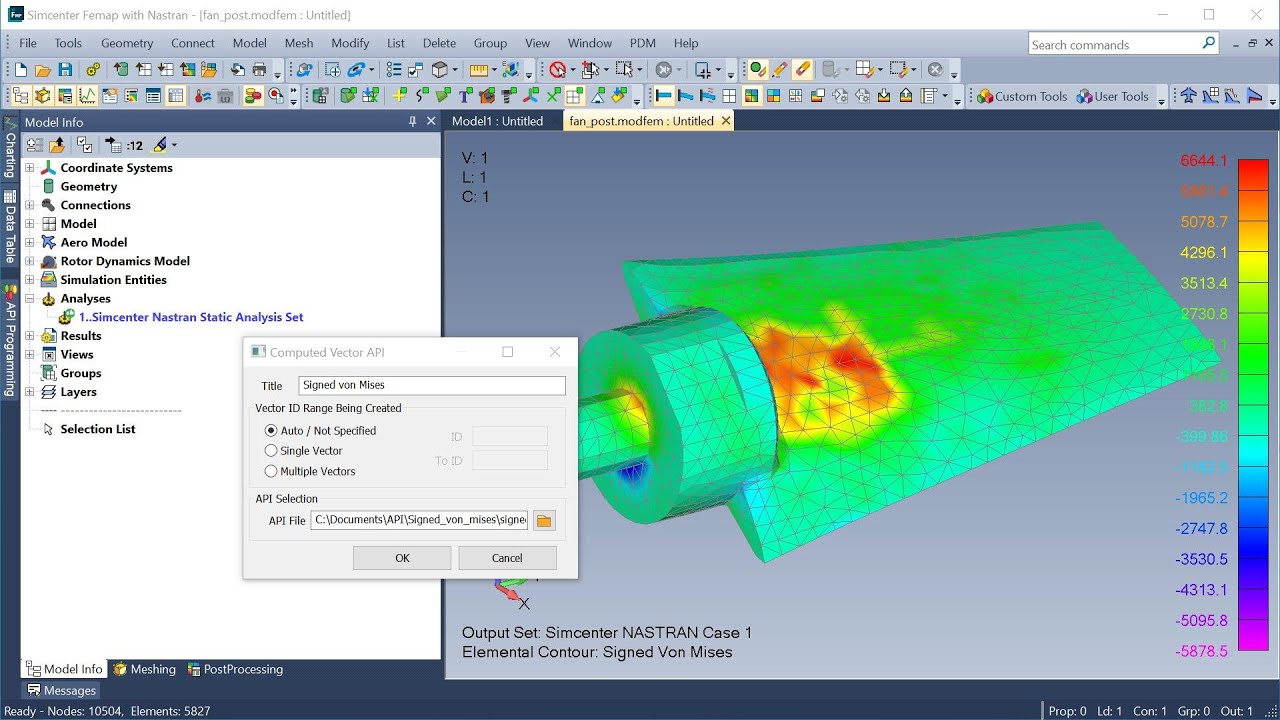This screenshot has width=1280, height=720.
Task: Click the Save floppy disk icon
Action: tap(65, 70)
